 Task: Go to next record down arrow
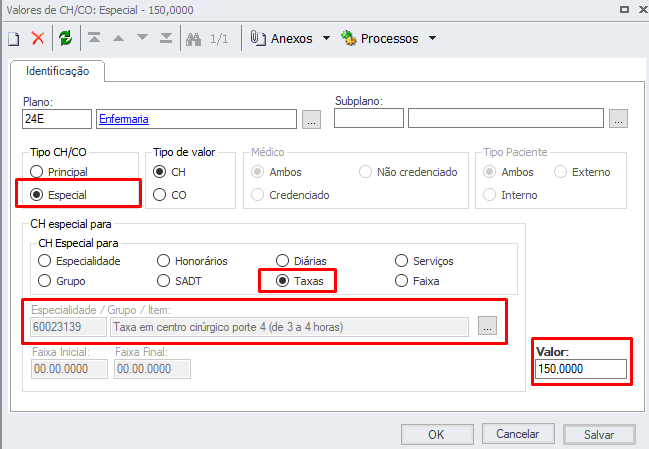pyautogui.click(x=142, y=38)
